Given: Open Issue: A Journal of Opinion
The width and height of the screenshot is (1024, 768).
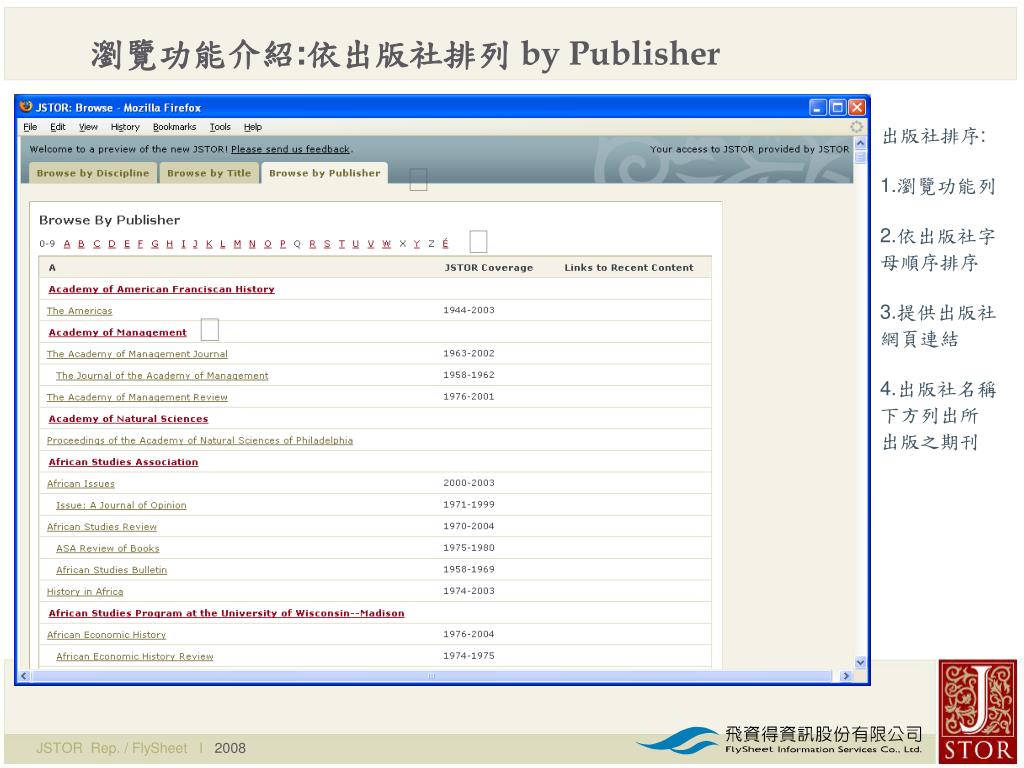Looking at the screenshot, I should coord(121,505).
